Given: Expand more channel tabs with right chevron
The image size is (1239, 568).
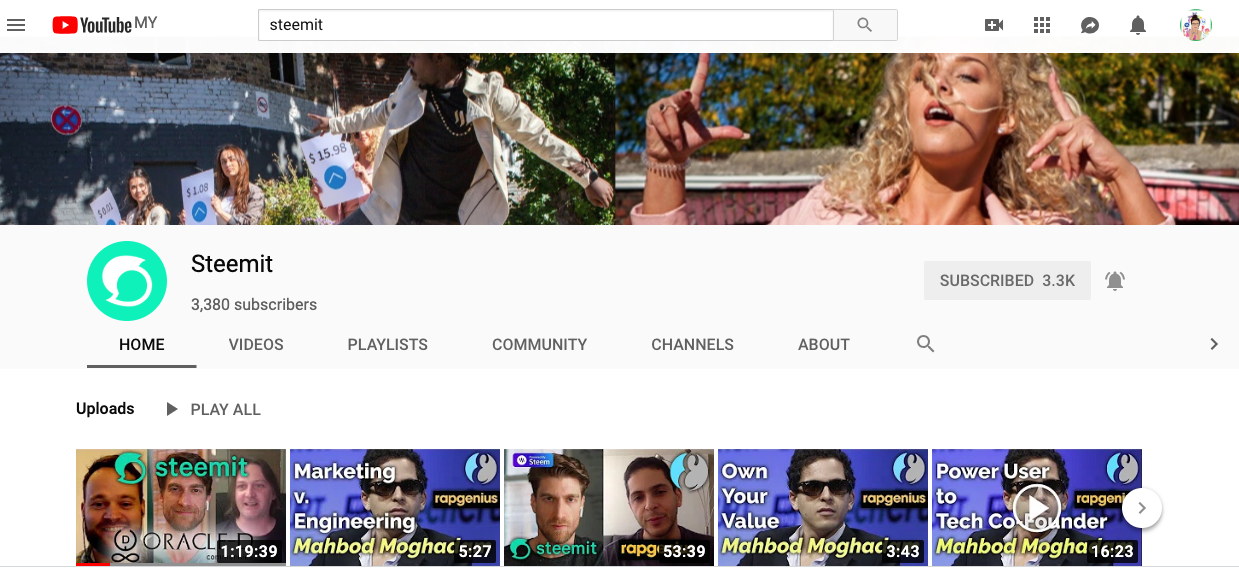Looking at the screenshot, I should tap(1214, 344).
